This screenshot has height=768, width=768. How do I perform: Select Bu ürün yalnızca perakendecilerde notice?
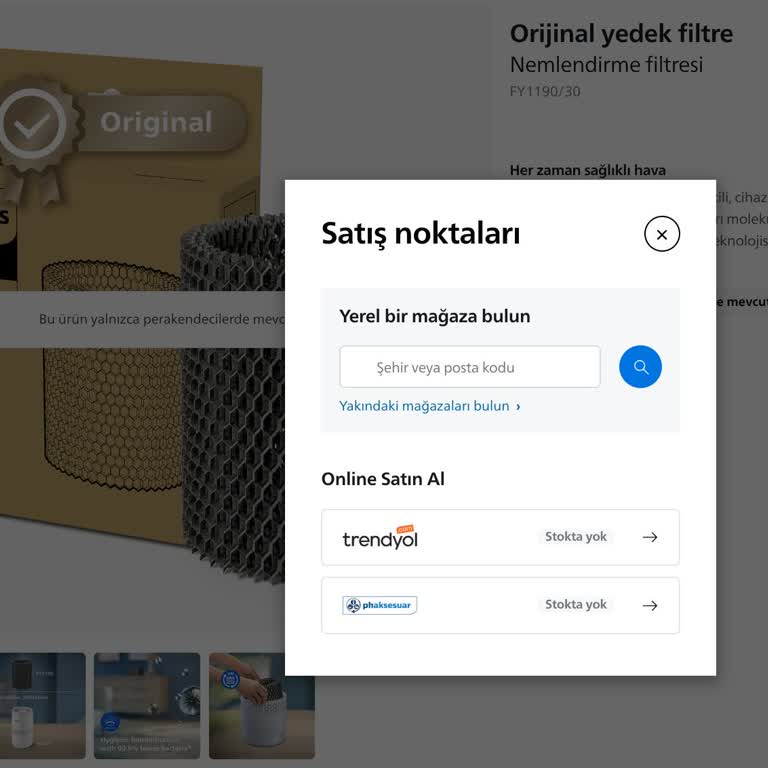click(x=162, y=319)
